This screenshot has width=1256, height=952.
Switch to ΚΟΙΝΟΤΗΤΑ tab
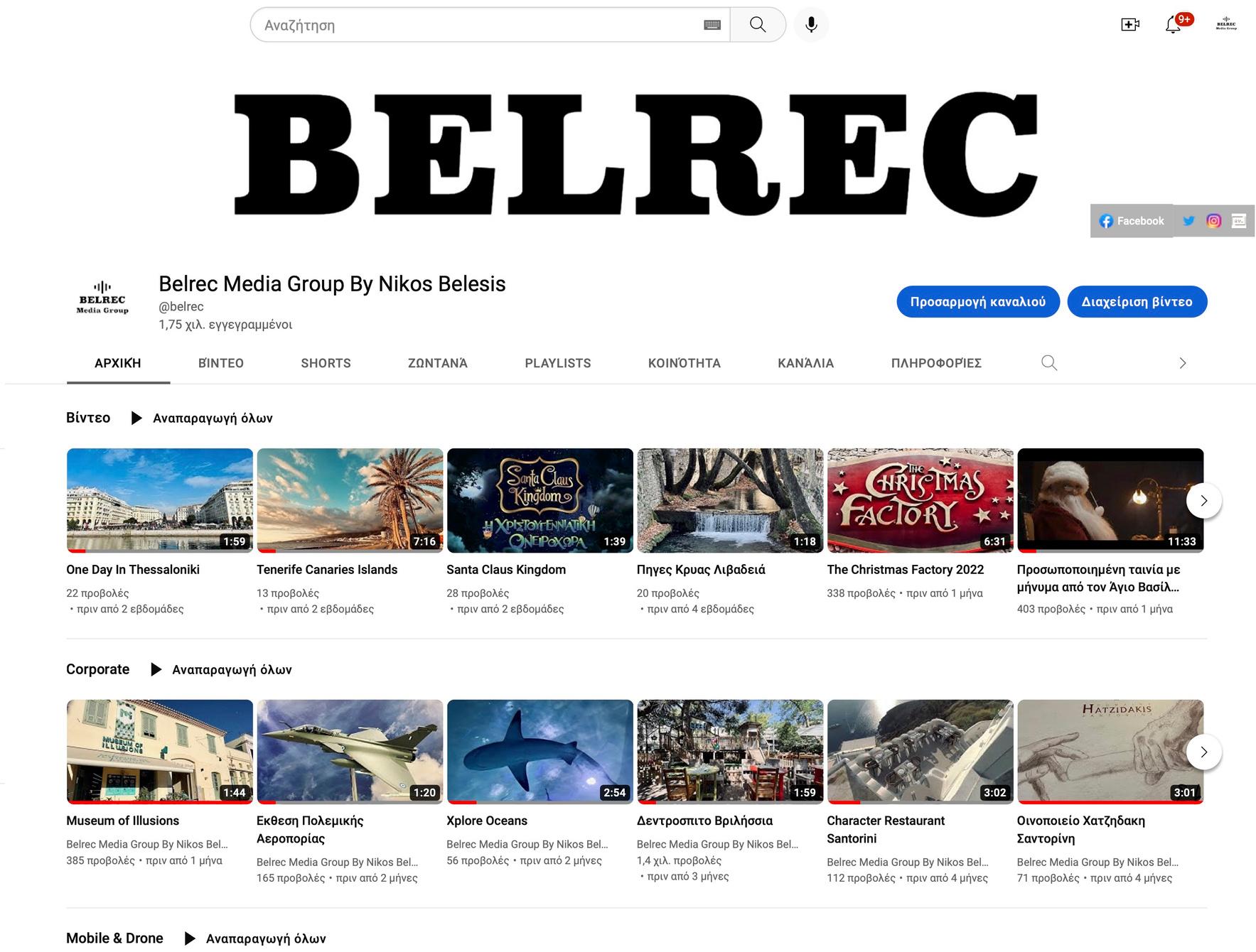(685, 363)
